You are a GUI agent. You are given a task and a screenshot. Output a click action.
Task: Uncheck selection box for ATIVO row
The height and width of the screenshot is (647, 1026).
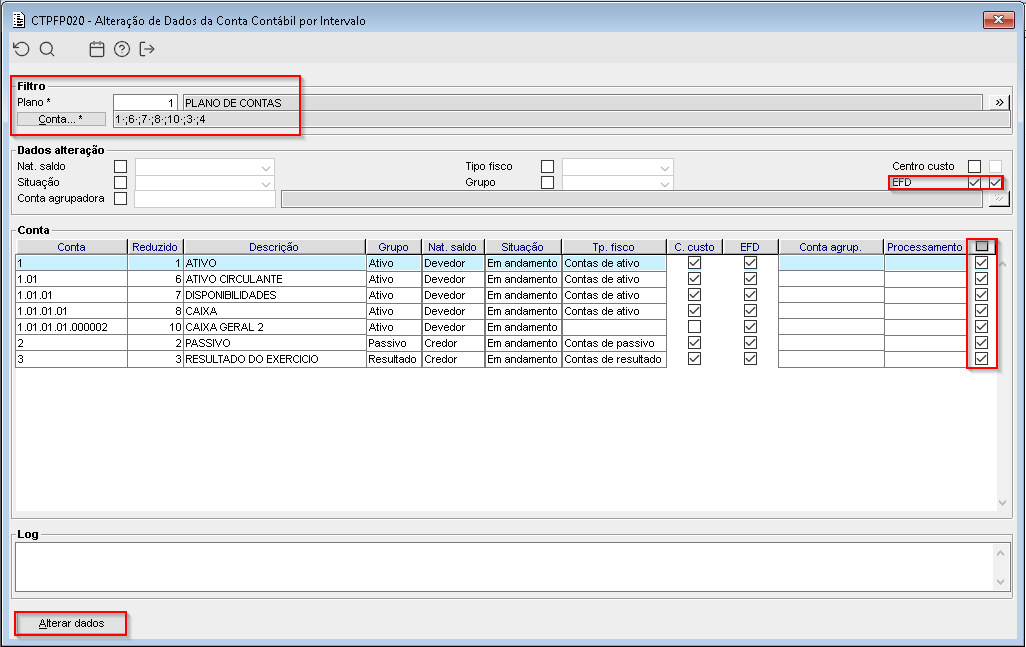click(982, 263)
